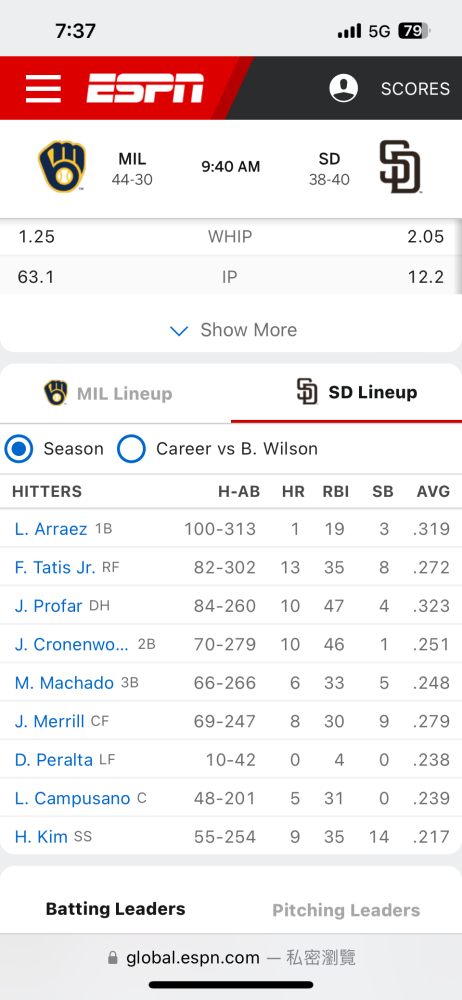This screenshot has width=462, height=1000.
Task: Open SCORES in the header
Action: click(x=415, y=89)
